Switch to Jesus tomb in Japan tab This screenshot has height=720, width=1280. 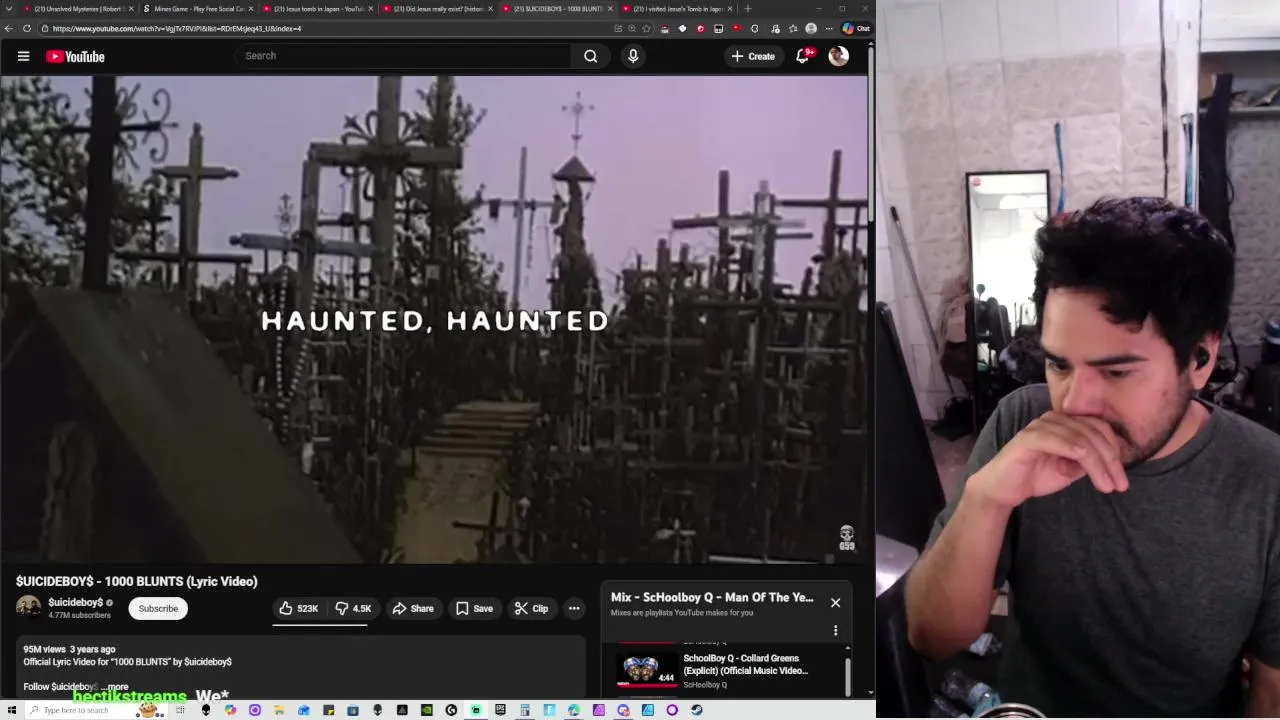point(318,9)
